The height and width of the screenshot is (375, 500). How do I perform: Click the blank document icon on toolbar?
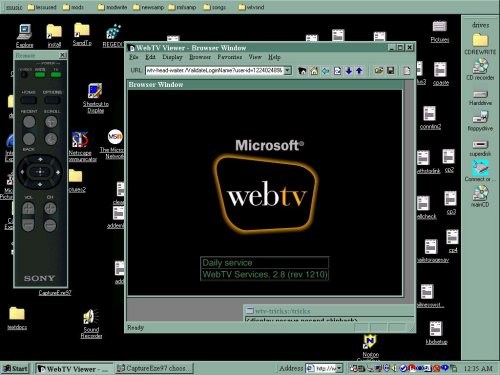click(407, 71)
